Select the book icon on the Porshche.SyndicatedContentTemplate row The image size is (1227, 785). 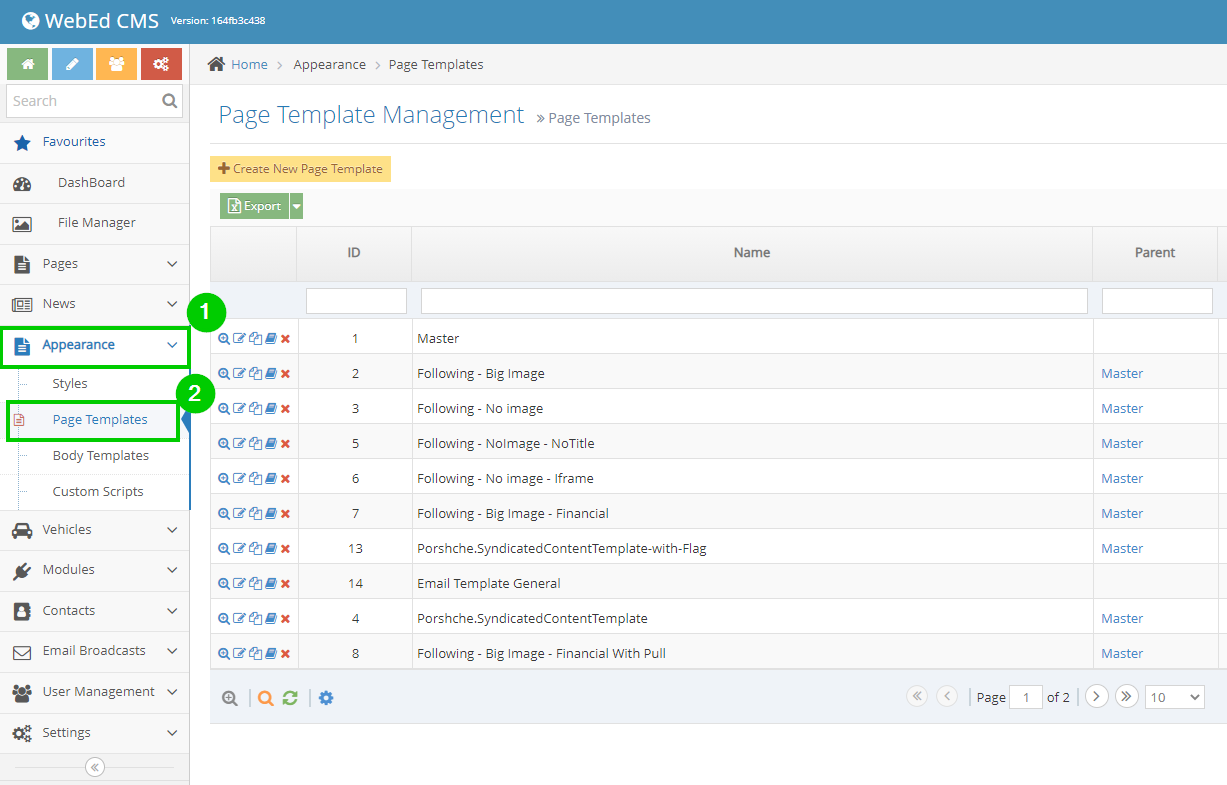tap(268, 618)
